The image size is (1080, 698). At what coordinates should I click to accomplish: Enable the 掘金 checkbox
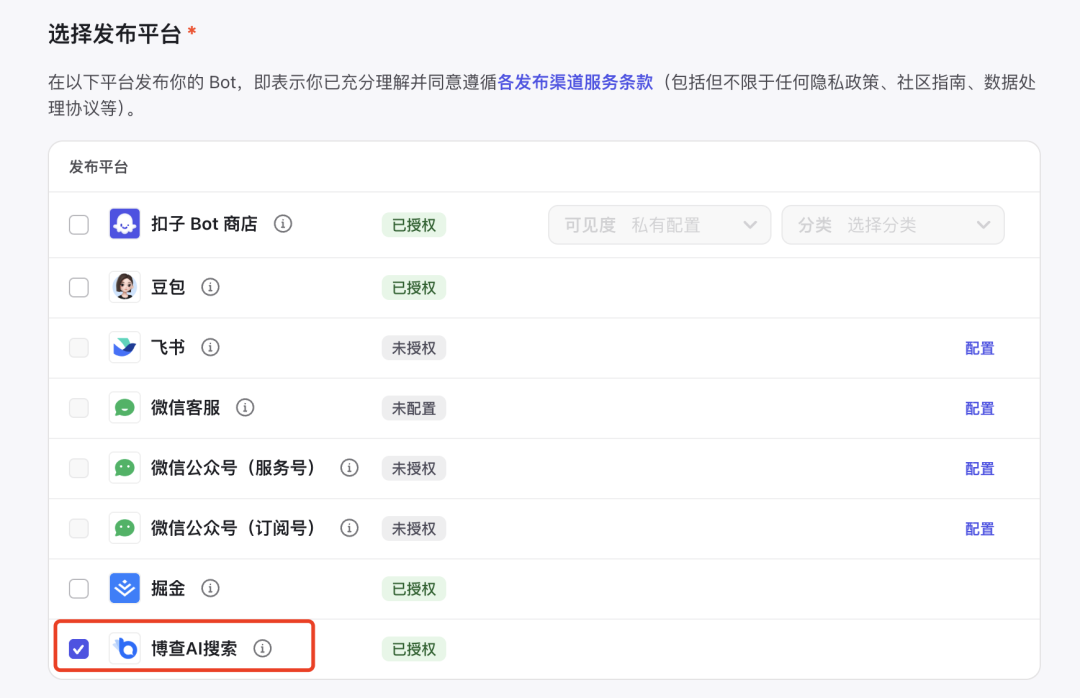click(79, 589)
